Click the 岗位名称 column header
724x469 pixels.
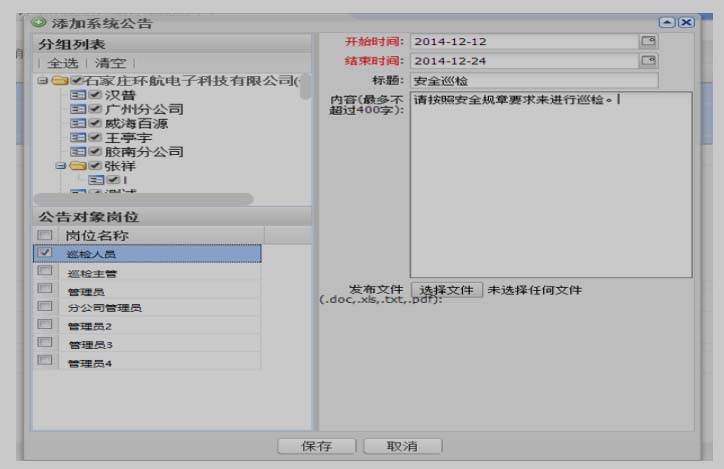[x=162, y=235]
